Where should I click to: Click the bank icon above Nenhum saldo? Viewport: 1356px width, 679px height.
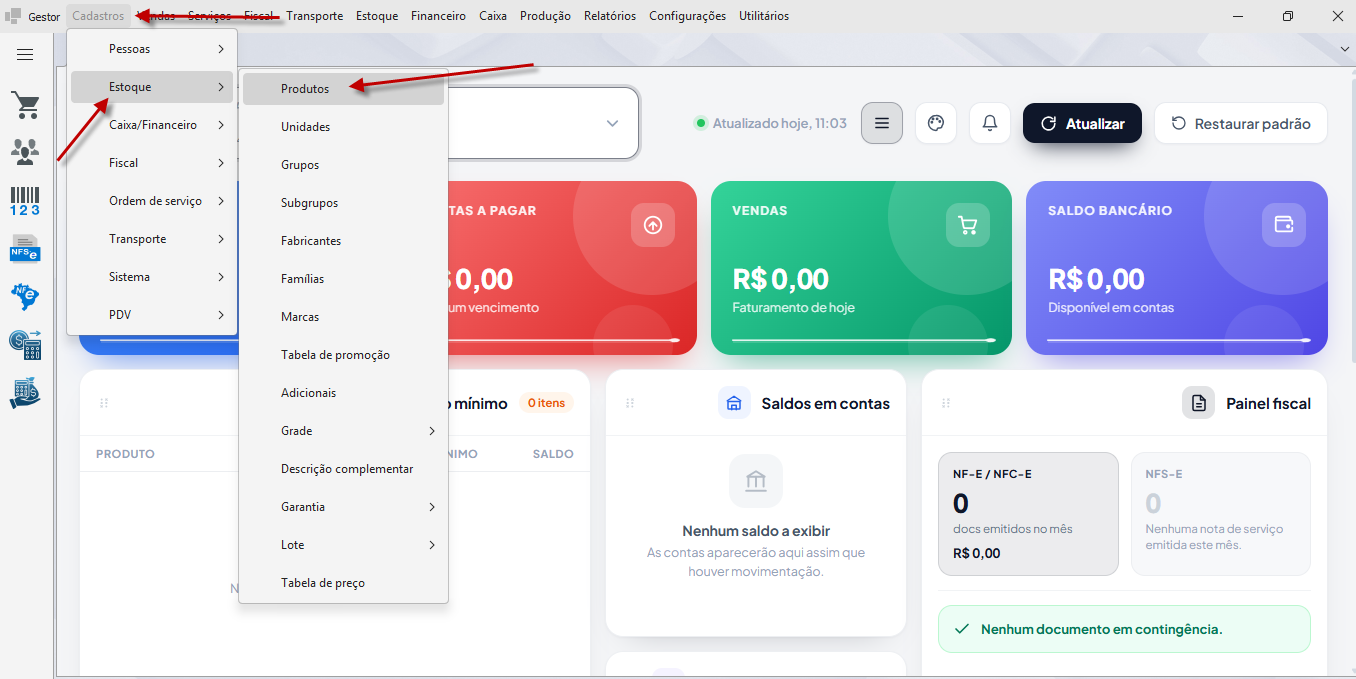coord(756,482)
